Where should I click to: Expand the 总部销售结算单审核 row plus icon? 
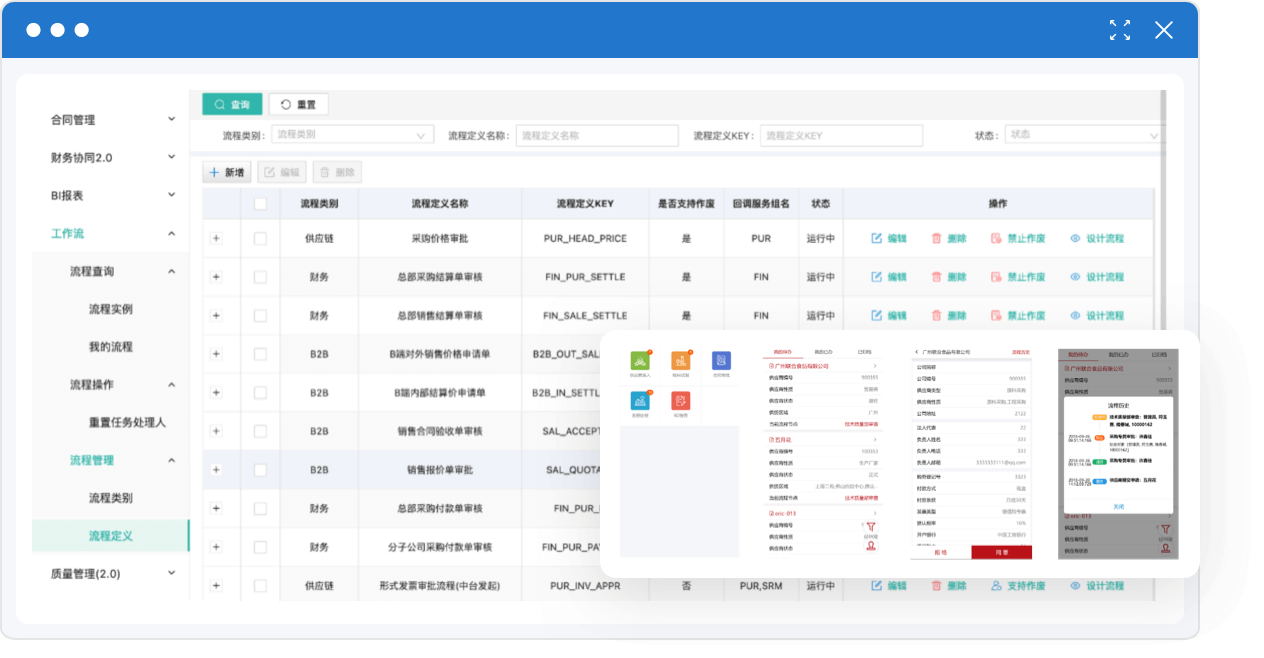(216, 315)
